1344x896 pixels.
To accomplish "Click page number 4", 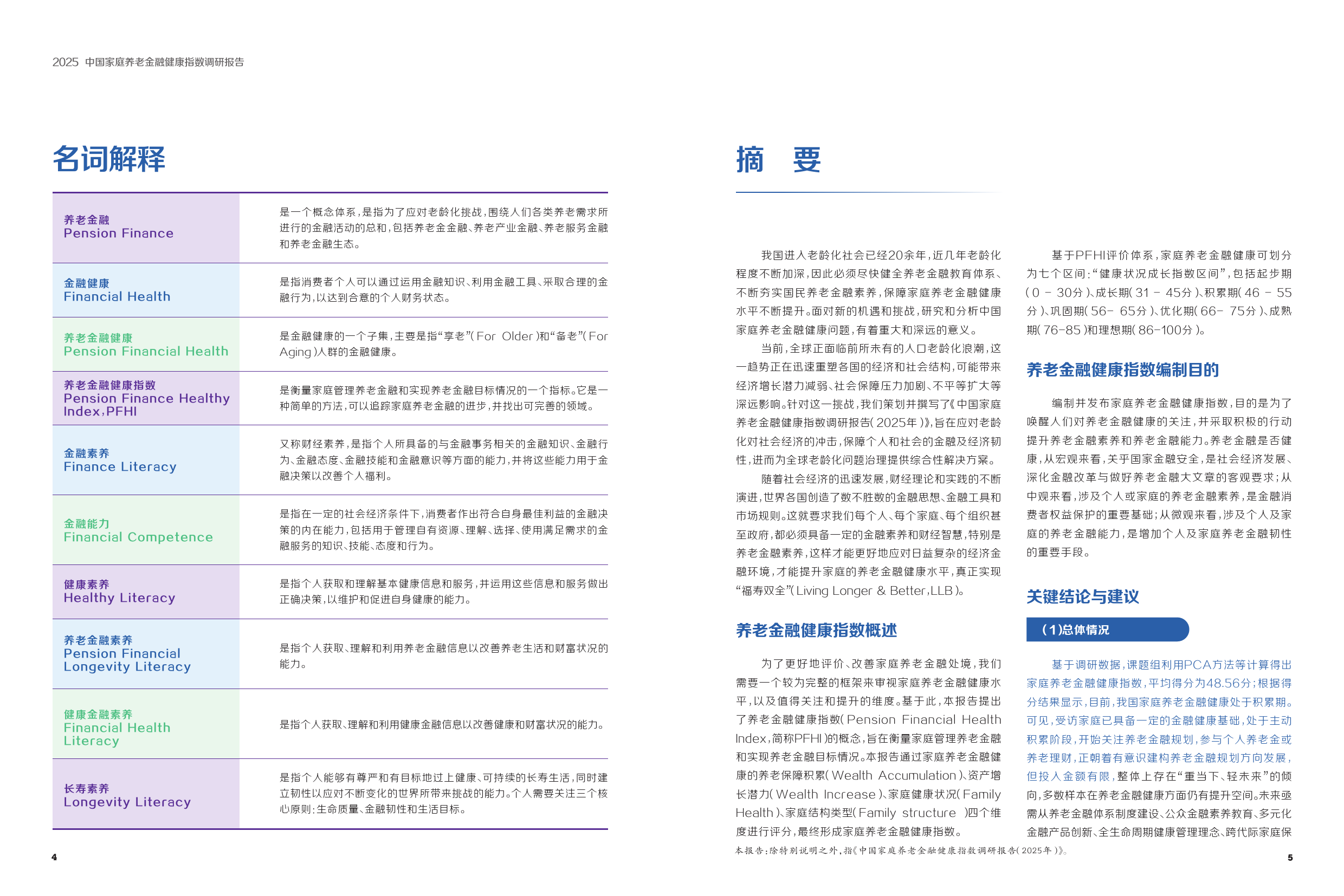I will (x=54, y=857).
